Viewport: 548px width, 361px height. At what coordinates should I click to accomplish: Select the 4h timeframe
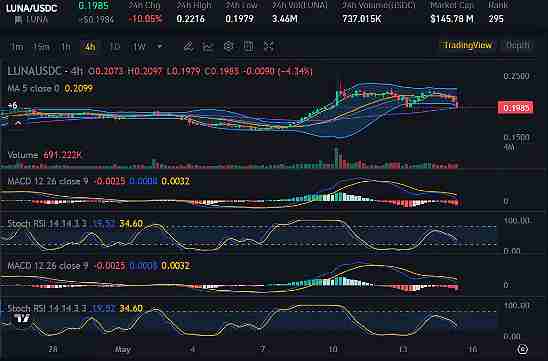point(89,47)
